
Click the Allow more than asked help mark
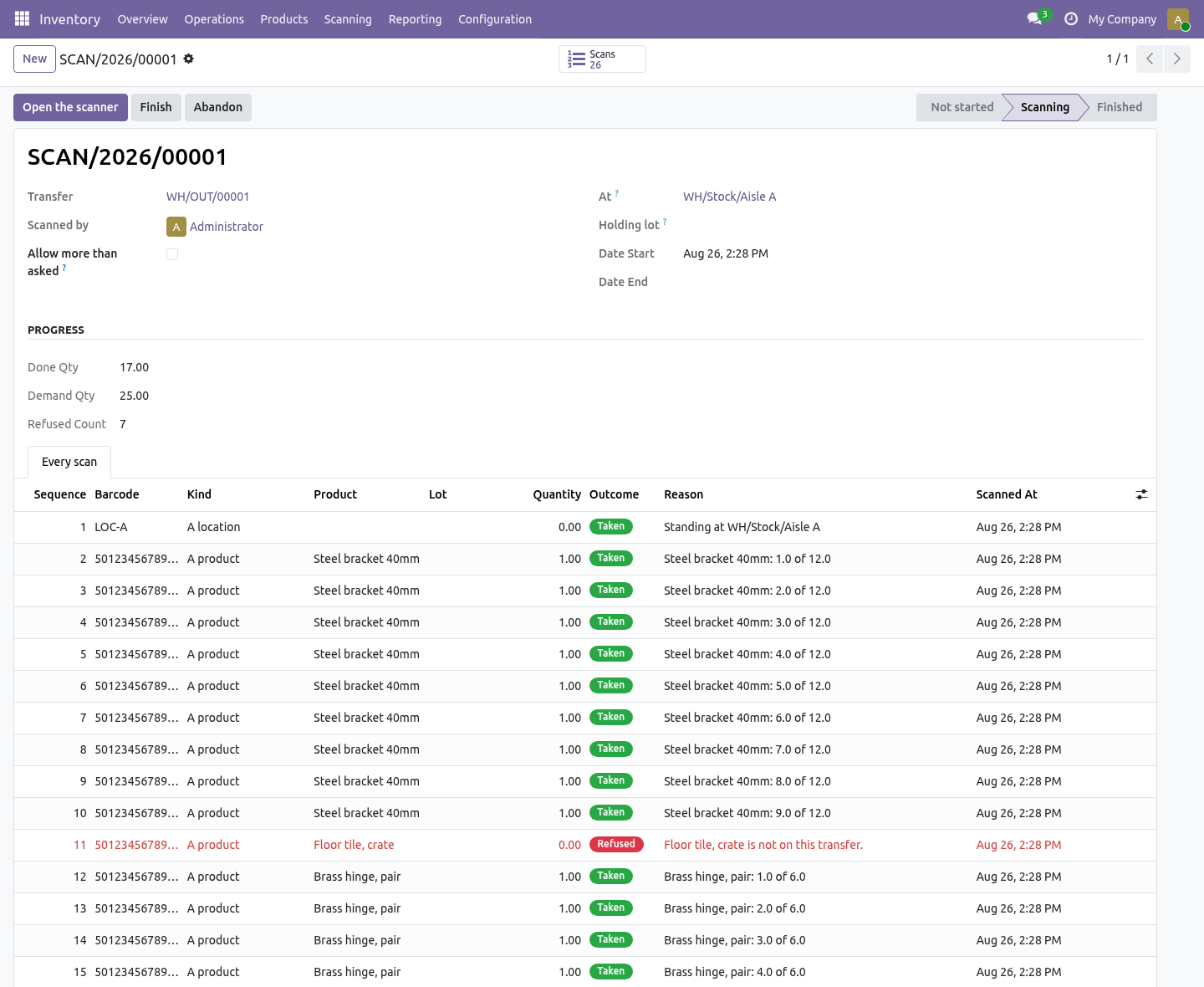pyautogui.click(x=64, y=268)
